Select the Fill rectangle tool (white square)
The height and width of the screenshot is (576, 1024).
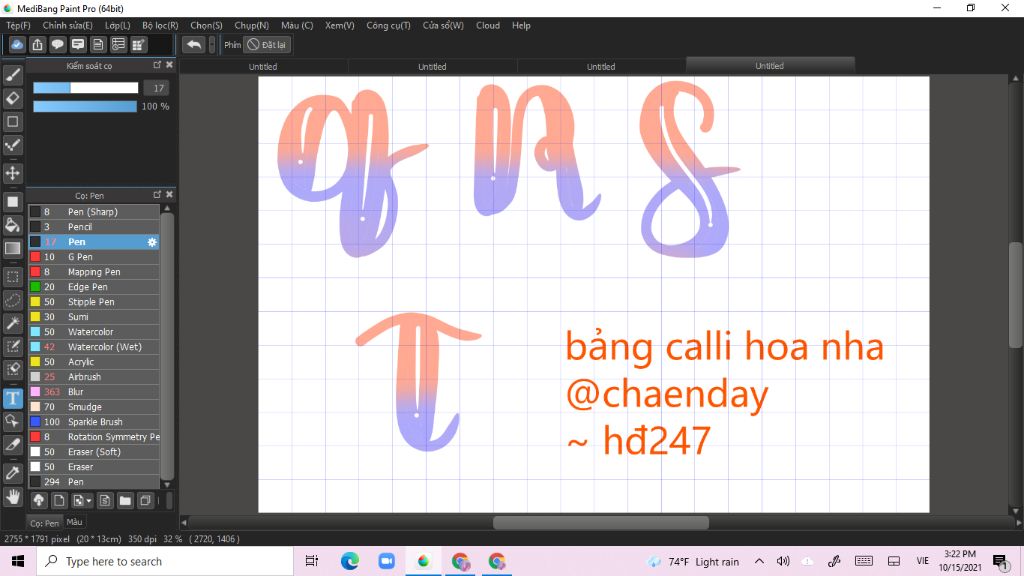12,202
